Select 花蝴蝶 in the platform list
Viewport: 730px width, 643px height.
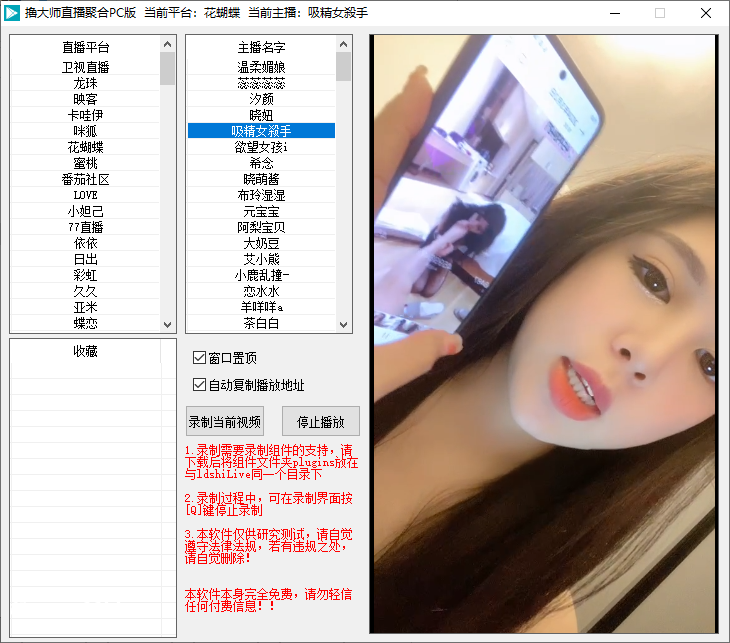tap(85, 147)
